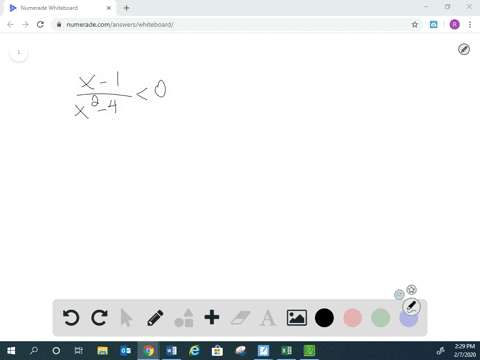View site lock information icon
Screen dimensions: 480x360
click(59, 24)
